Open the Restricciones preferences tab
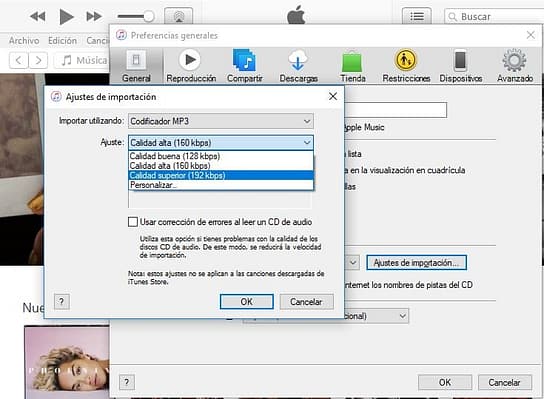544x399 pixels. pyautogui.click(x=406, y=66)
